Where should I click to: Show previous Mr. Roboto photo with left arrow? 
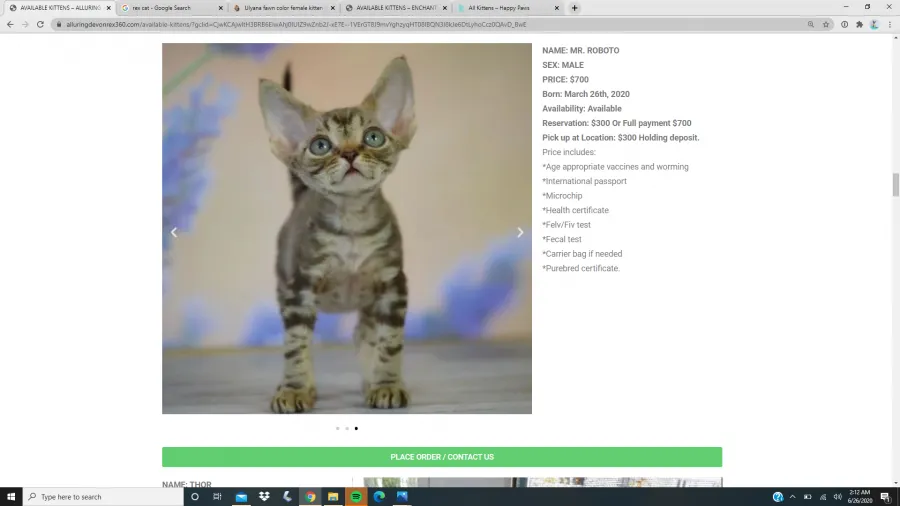pos(174,232)
